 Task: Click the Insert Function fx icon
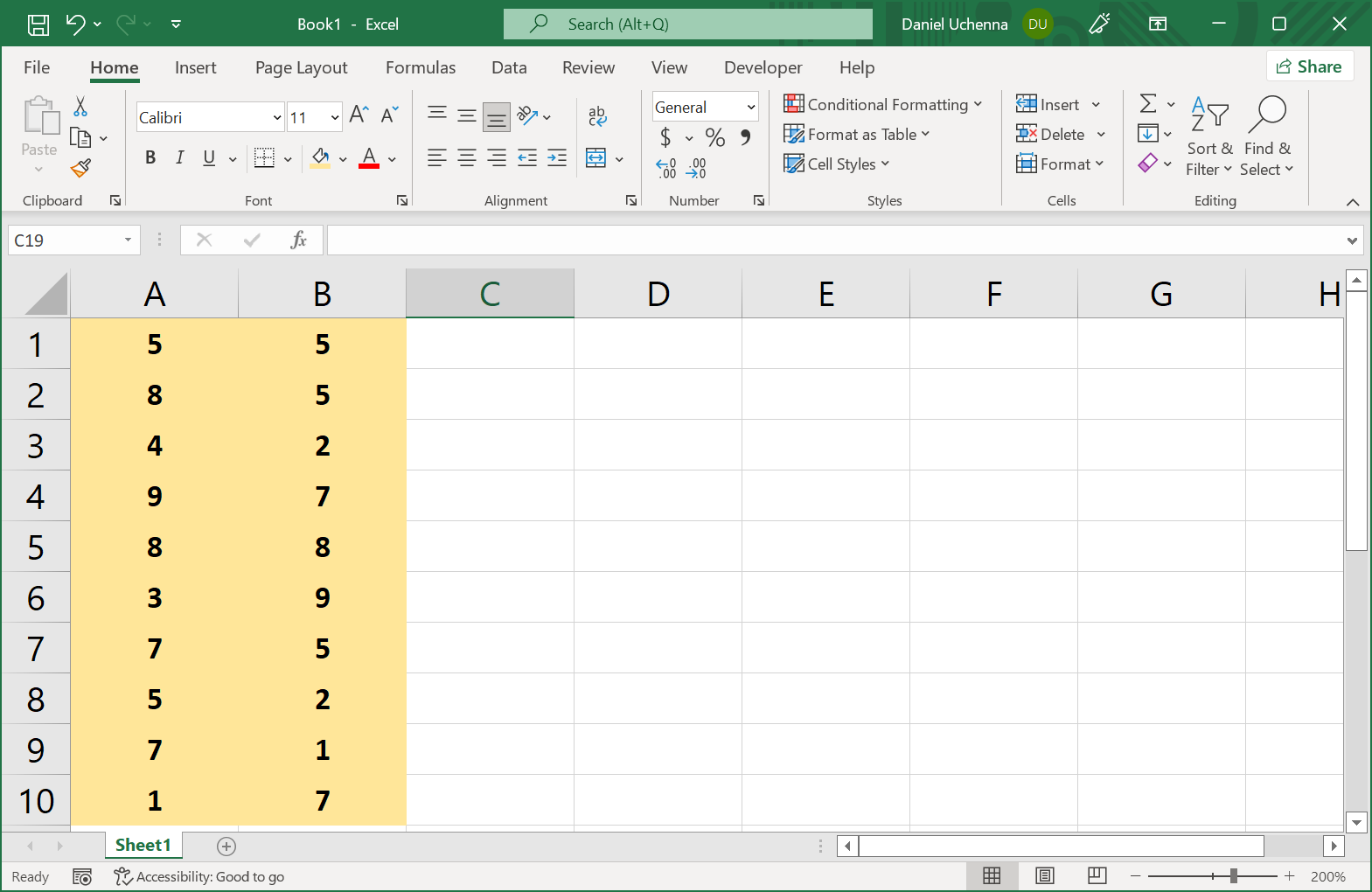tap(298, 240)
